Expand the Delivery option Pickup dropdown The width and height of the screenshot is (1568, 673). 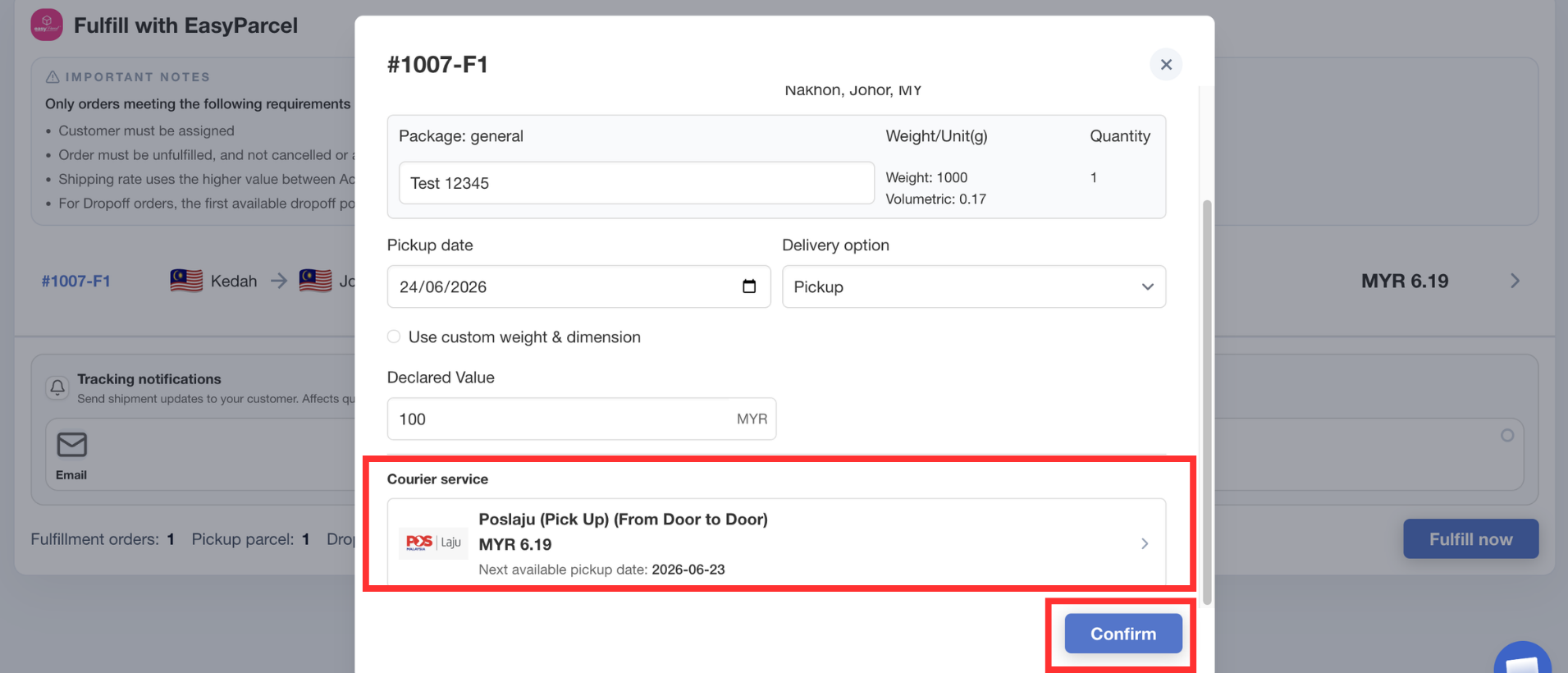973,286
